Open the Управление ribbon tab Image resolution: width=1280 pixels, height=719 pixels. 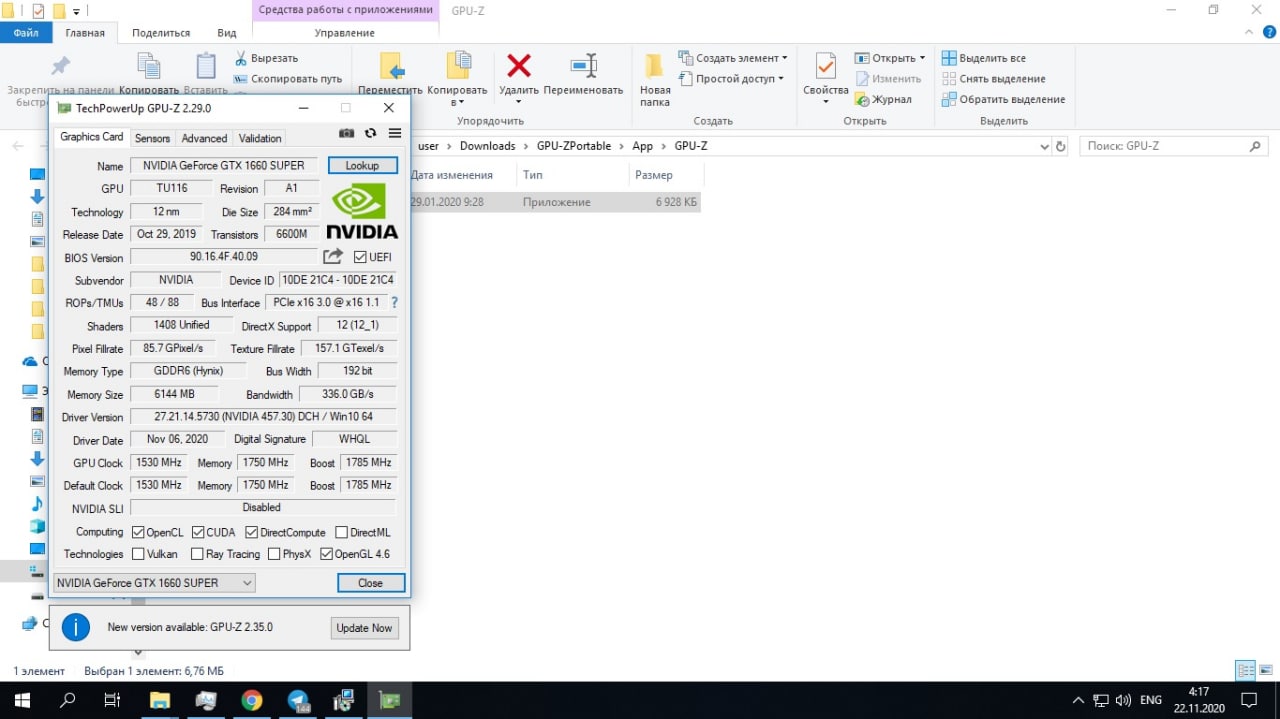pos(345,33)
